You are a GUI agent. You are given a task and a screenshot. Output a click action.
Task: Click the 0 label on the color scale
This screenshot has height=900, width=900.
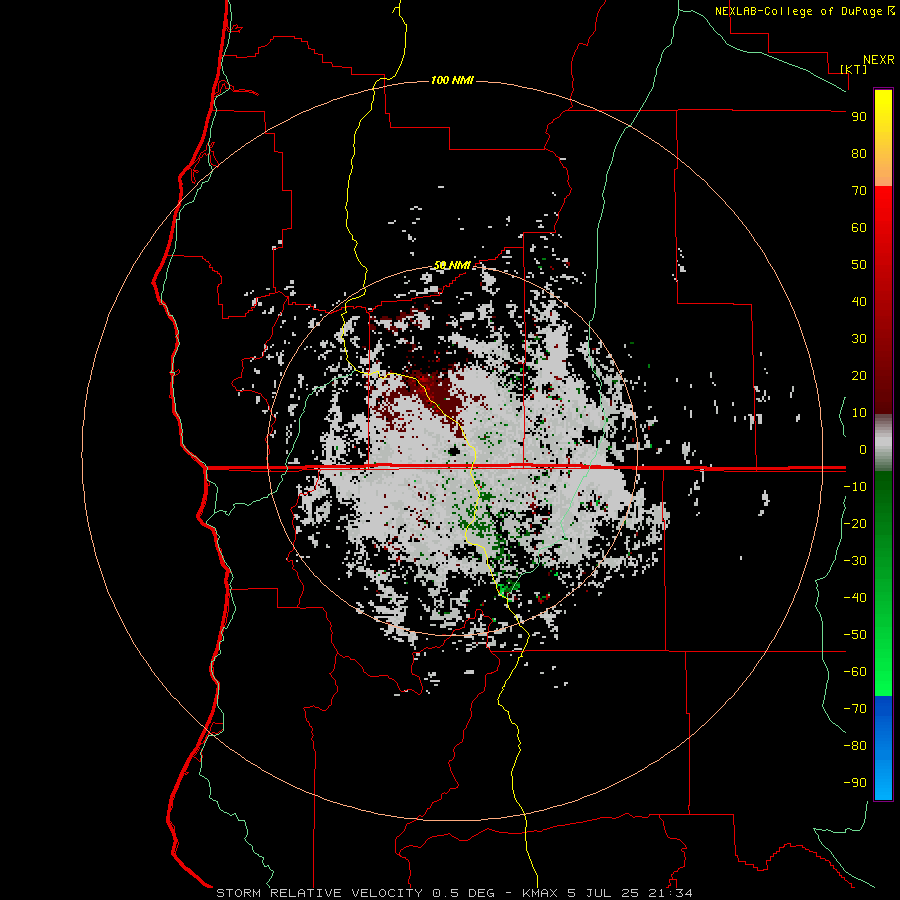point(863,449)
